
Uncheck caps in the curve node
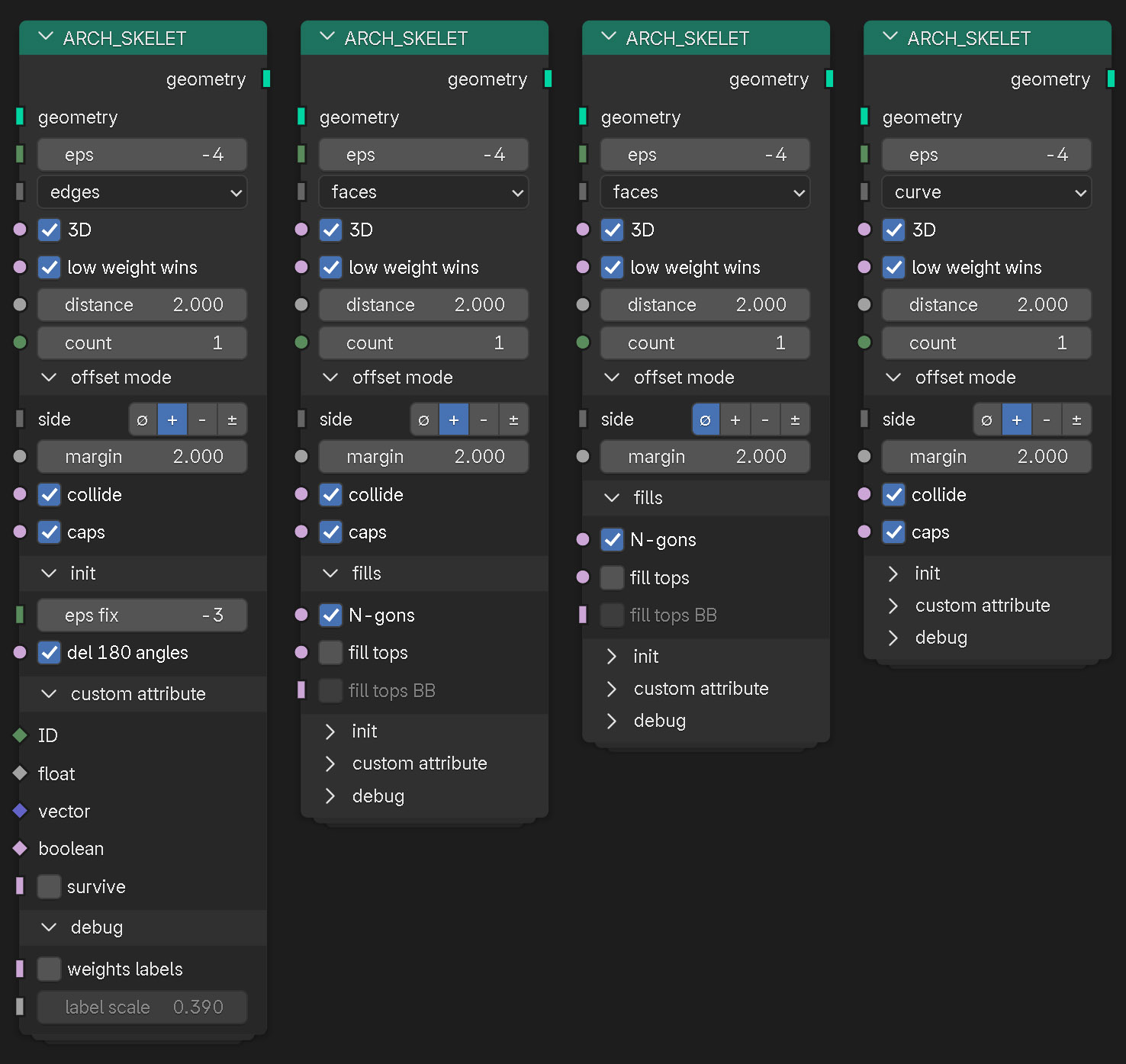(894, 532)
